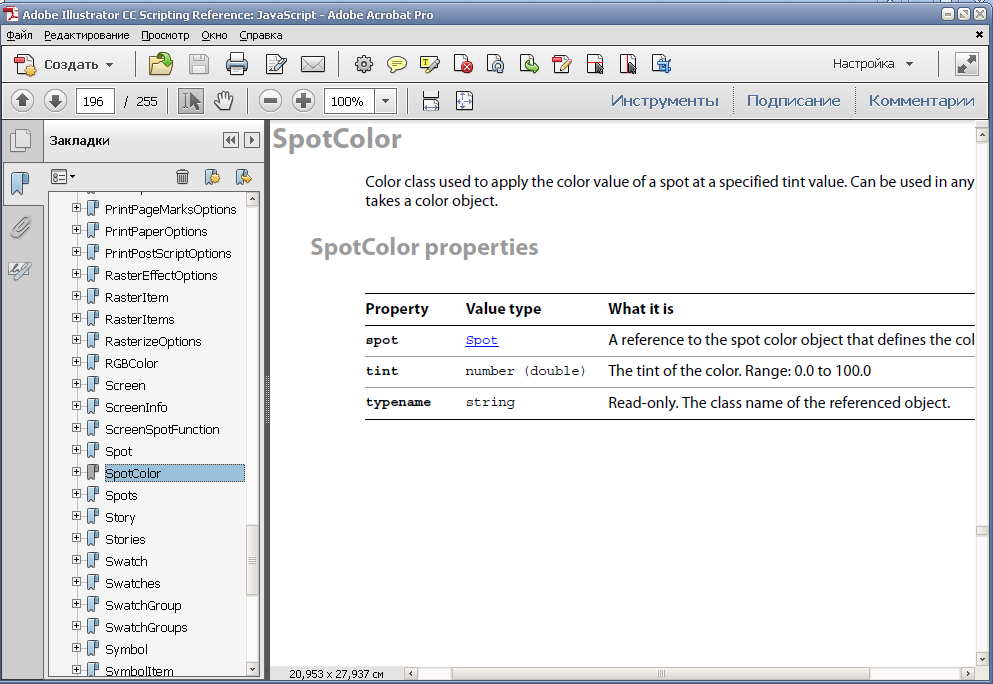Click the bookmarks panel right arrow button
Image resolution: width=993 pixels, height=684 pixels.
click(252, 140)
